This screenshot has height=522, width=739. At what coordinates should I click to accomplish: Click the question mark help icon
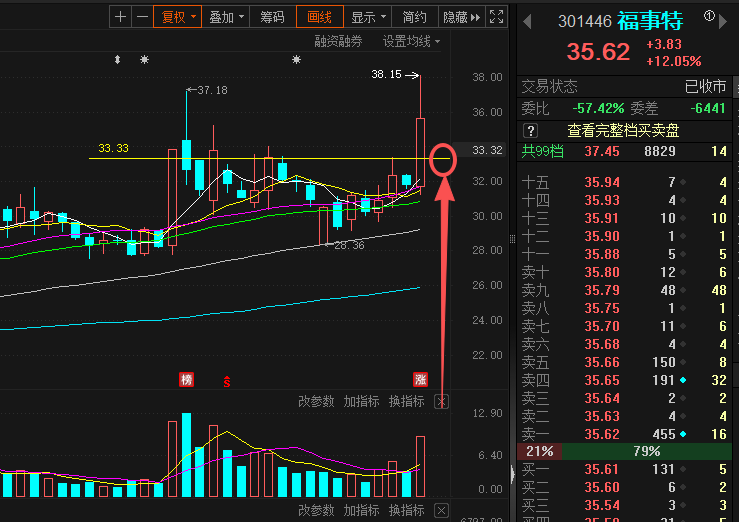531,130
